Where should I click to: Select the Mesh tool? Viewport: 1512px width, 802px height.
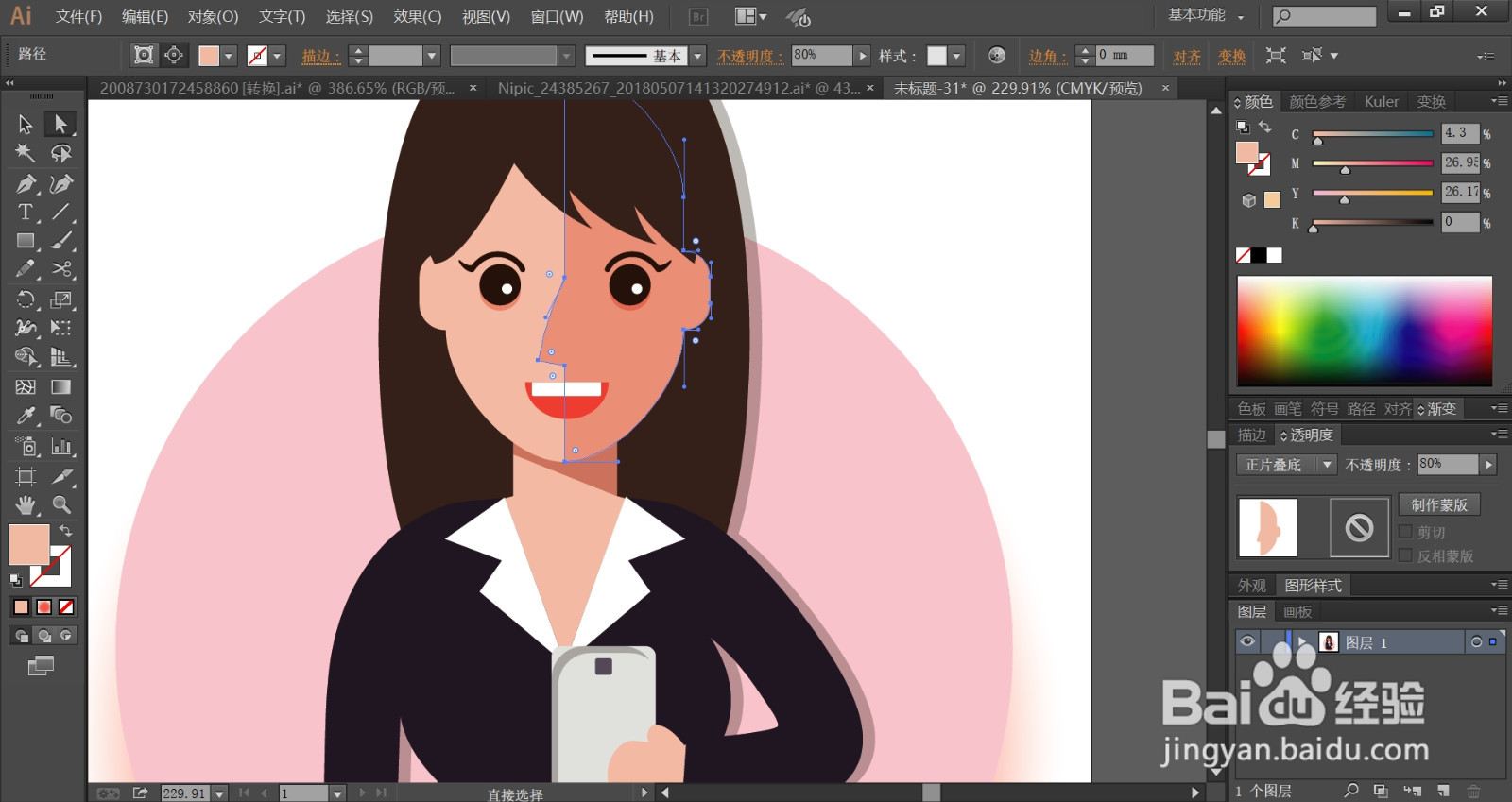pyautogui.click(x=26, y=386)
